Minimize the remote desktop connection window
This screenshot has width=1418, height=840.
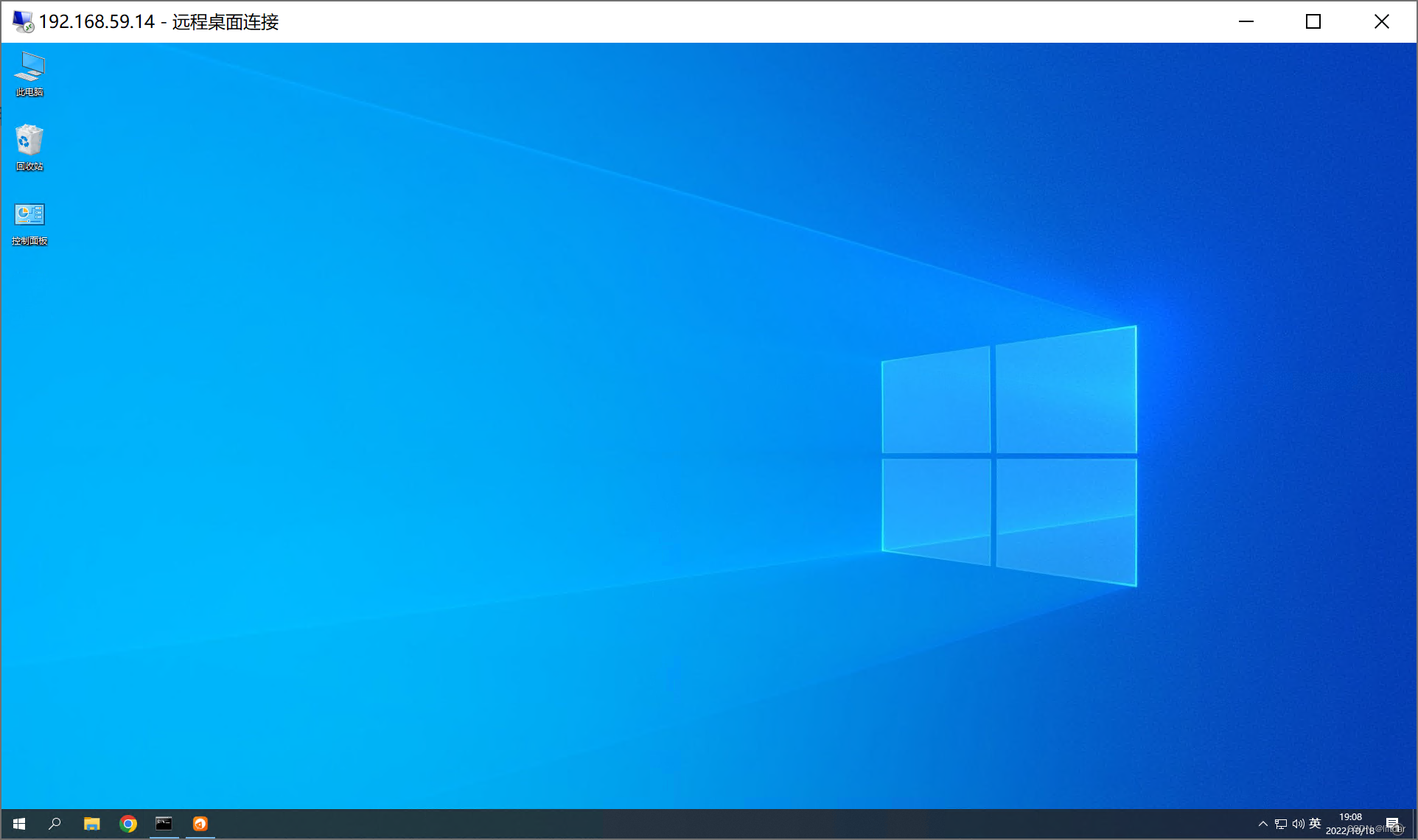[x=1246, y=21]
